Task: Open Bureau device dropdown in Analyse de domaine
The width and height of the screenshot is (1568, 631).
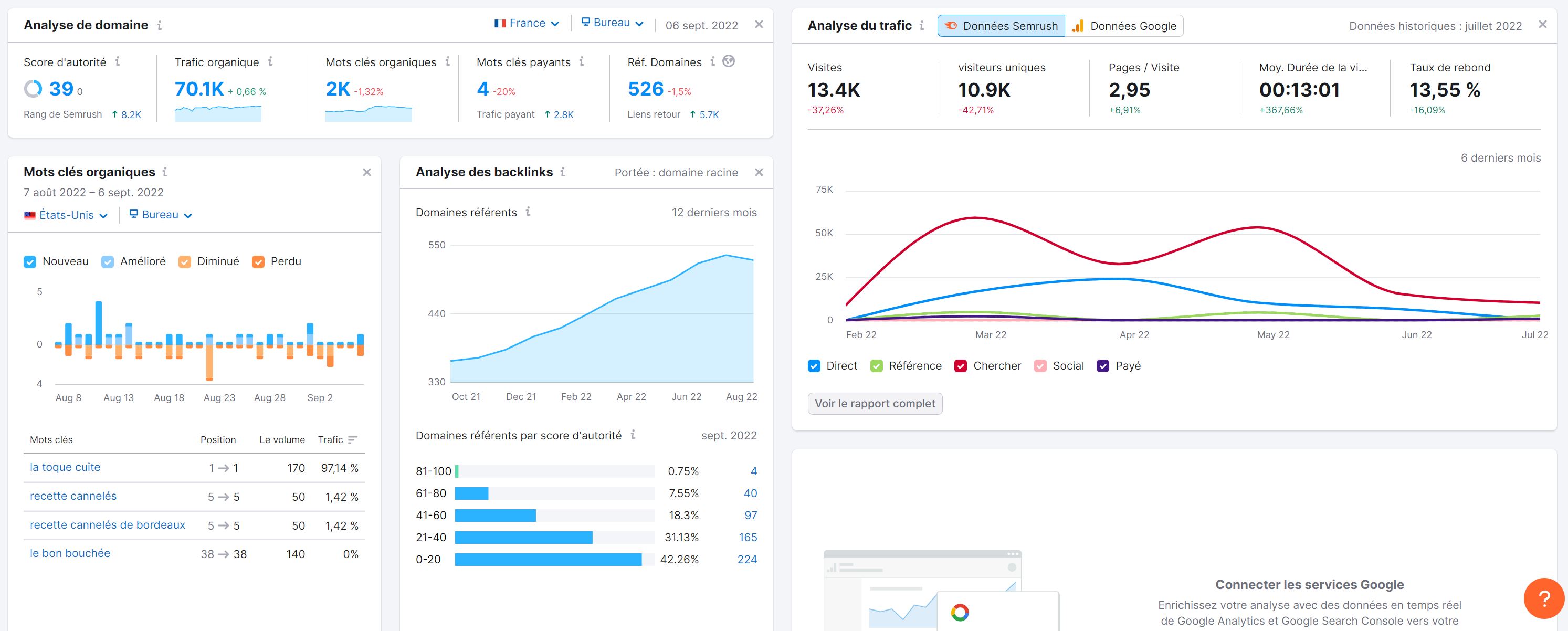Action: 613,23
